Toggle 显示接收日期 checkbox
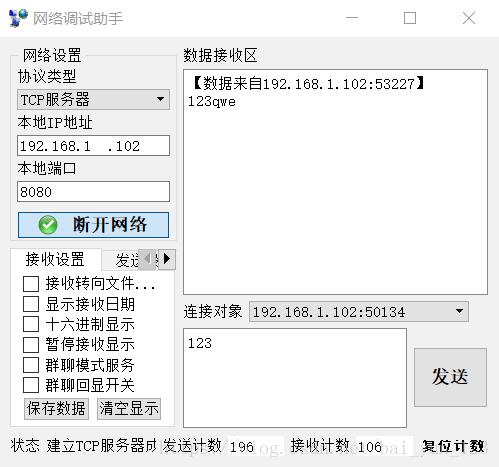 [31, 304]
